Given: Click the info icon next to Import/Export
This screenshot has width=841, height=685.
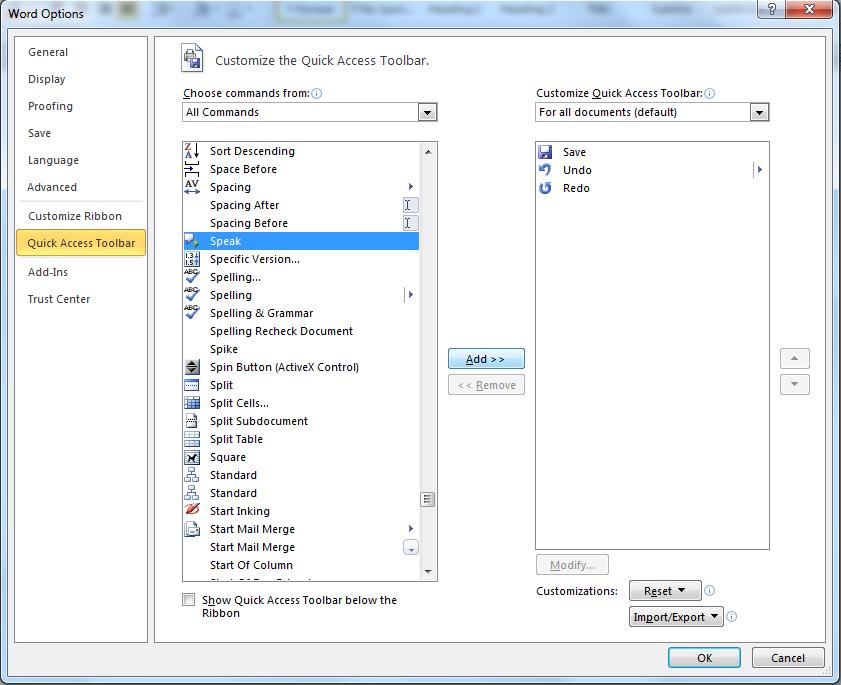Looking at the screenshot, I should [x=731, y=616].
